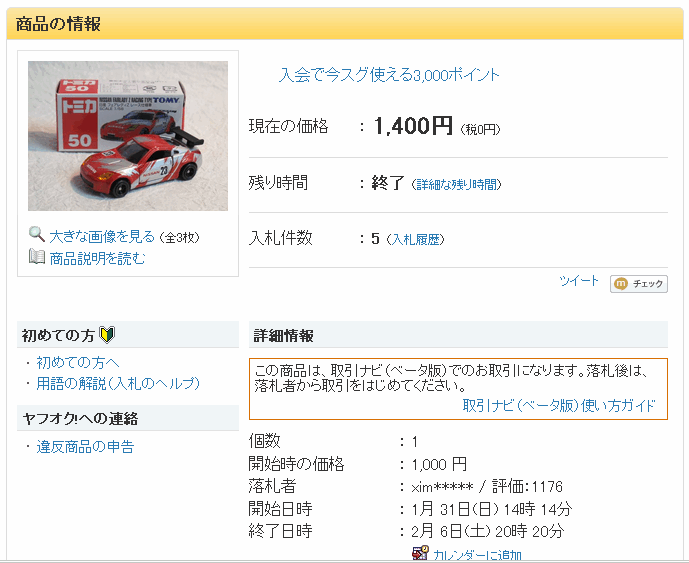
Task: Open the 初めての方へ link
Action: click(78, 362)
